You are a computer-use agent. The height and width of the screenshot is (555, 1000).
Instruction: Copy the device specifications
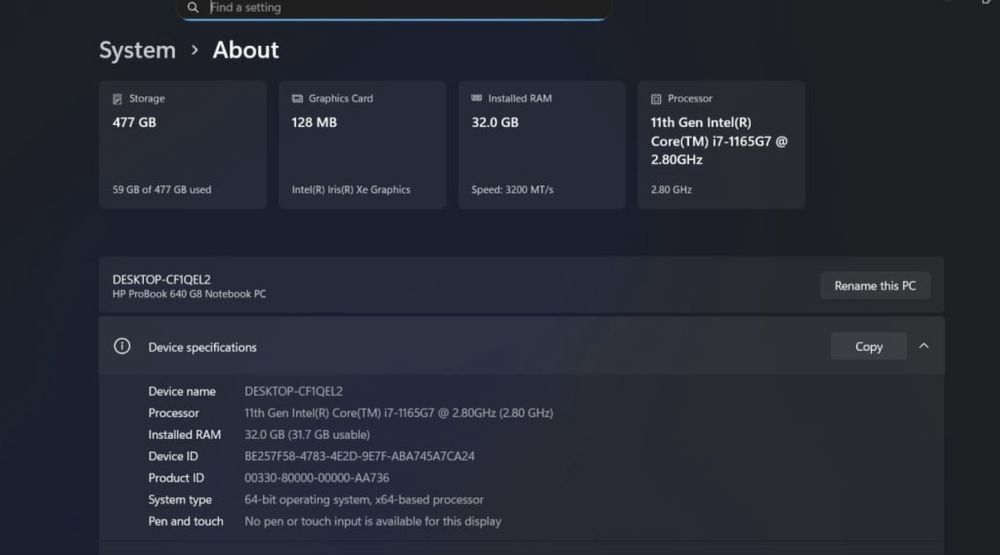click(869, 346)
